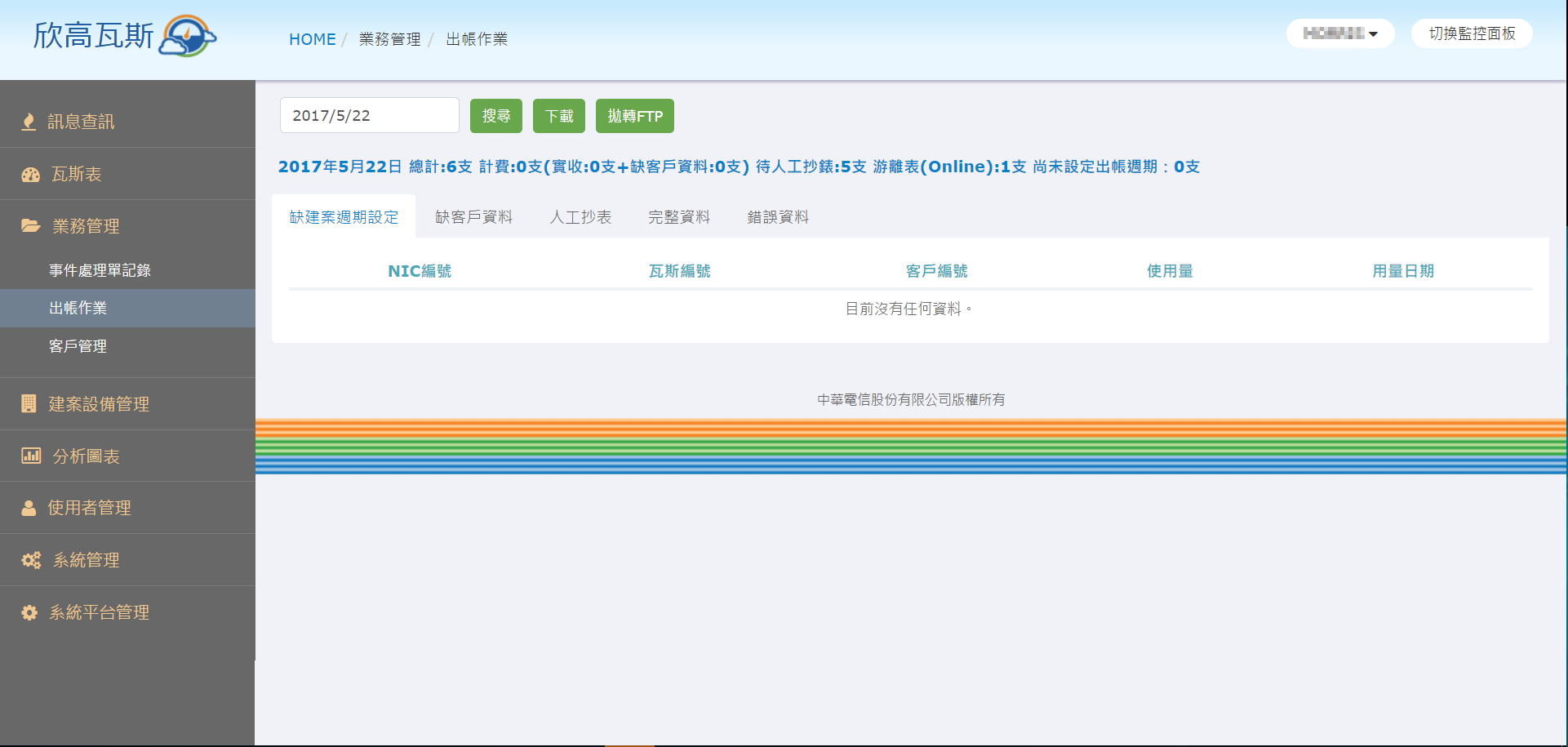Expand the 系統管理 sidebar menu
The height and width of the screenshot is (747, 1568).
[127, 560]
